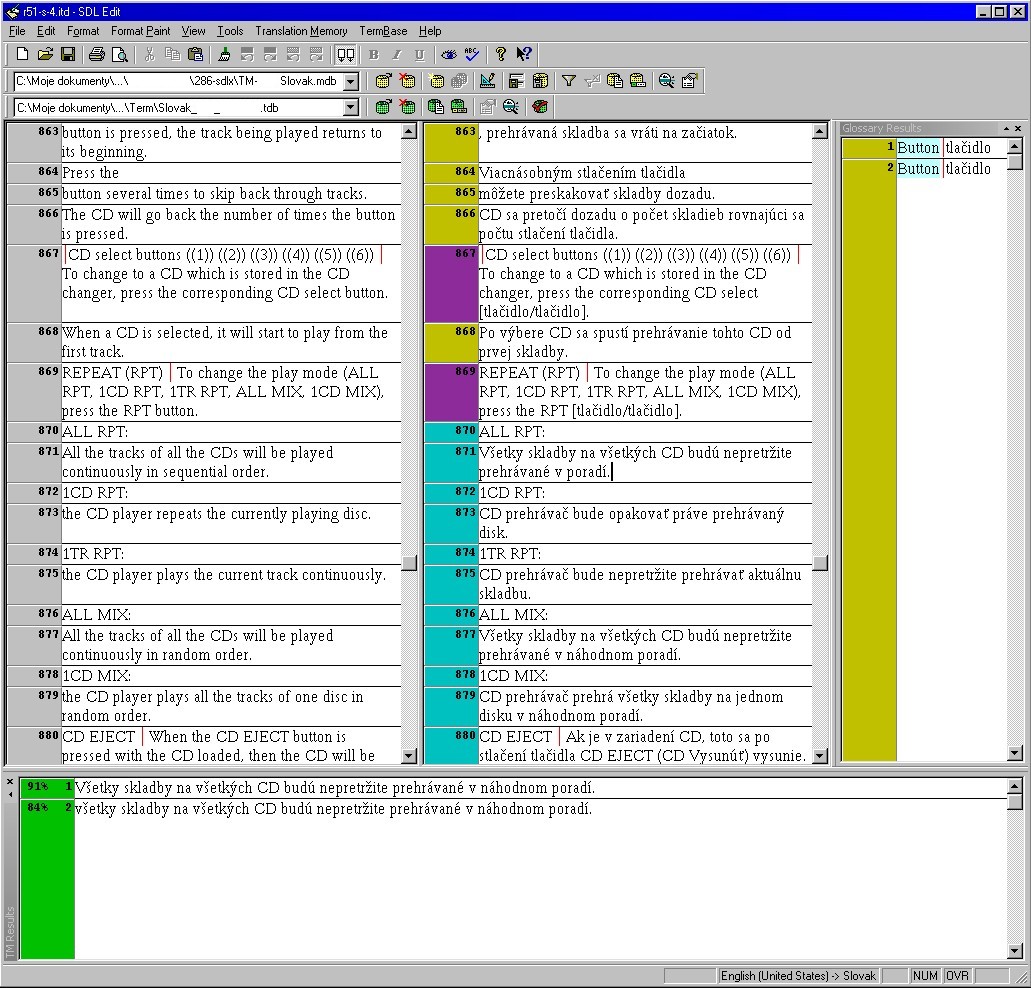The image size is (1031, 988).
Task: Click the yellow question mark Help icon
Action: pyautogui.click(x=500, y=55)
